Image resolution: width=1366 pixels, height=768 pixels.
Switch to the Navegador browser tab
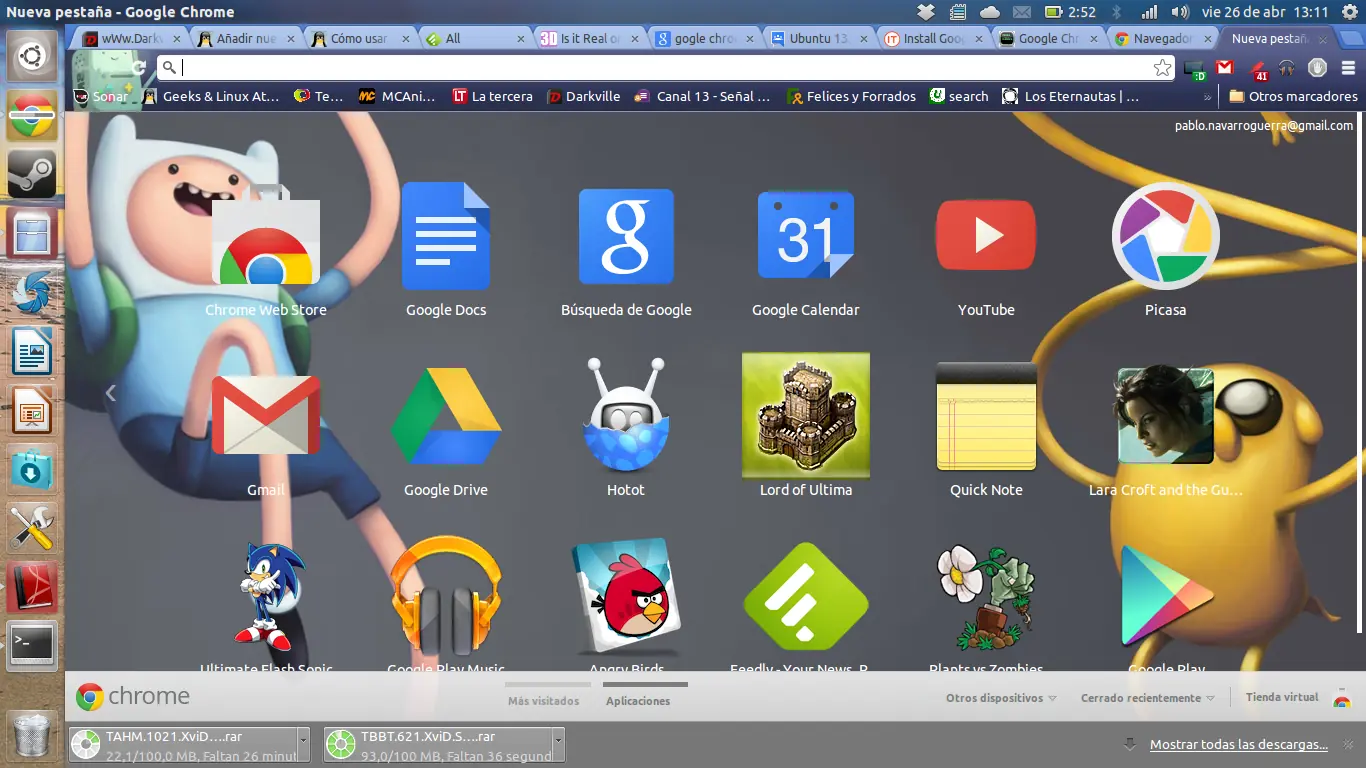pyautogui.click(x=1163, y=39)
